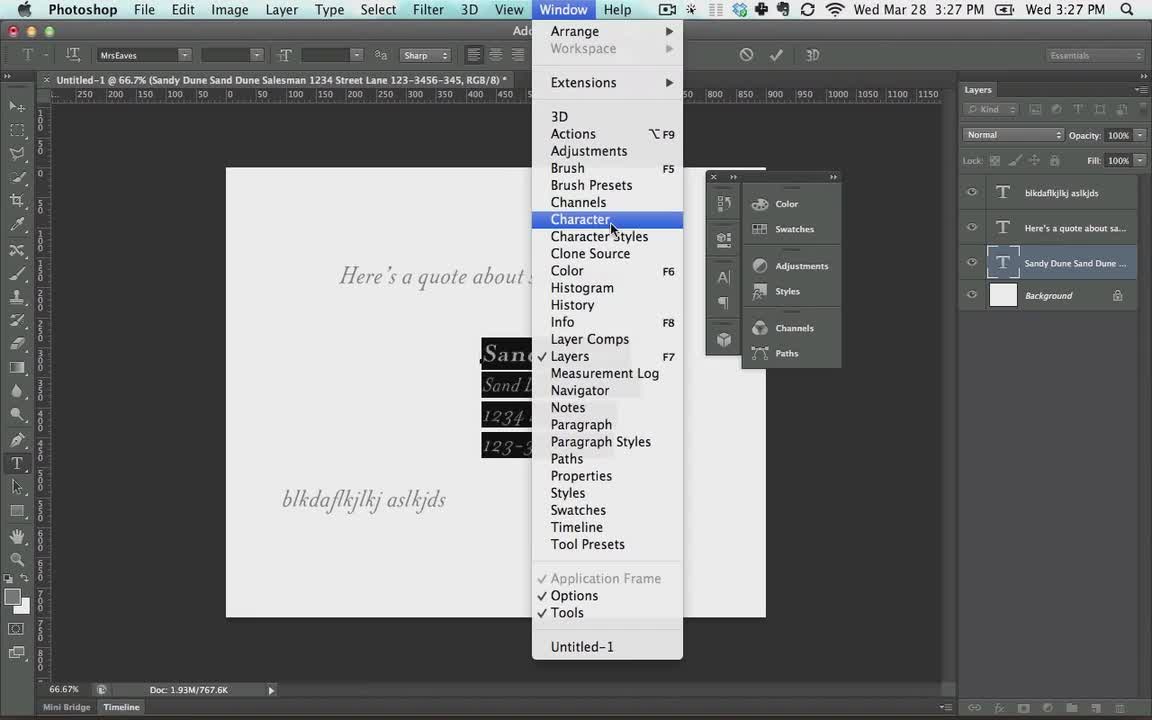This screenshot has height=720, width=1152.
Task: Open the Opacity slider dropdown arrow
Action: coord(1140,135)
